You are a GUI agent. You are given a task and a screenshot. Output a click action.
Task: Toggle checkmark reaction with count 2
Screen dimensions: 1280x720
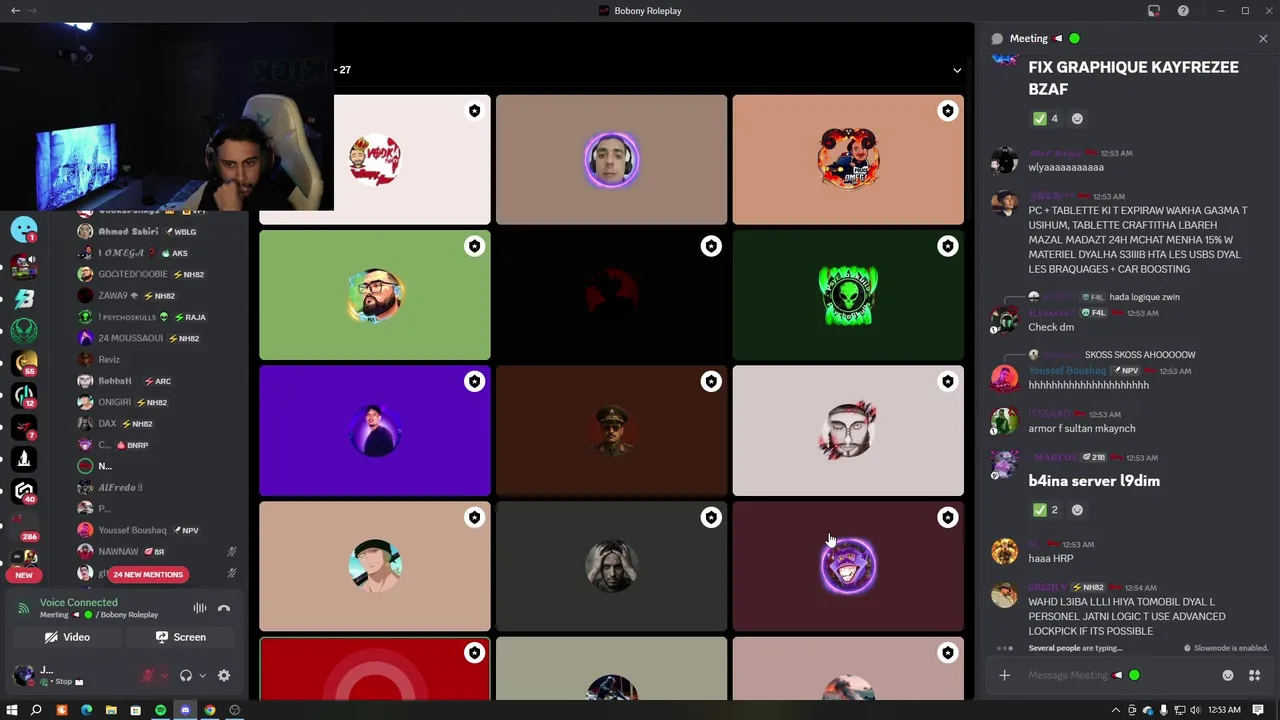[x=1045, y=510]
